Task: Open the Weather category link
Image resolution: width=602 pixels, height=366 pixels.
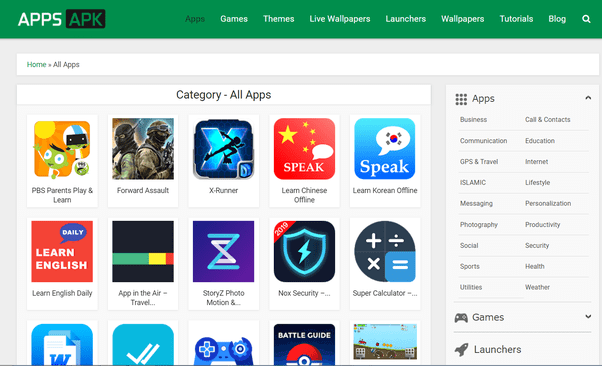Action: [x=537, y=287]
